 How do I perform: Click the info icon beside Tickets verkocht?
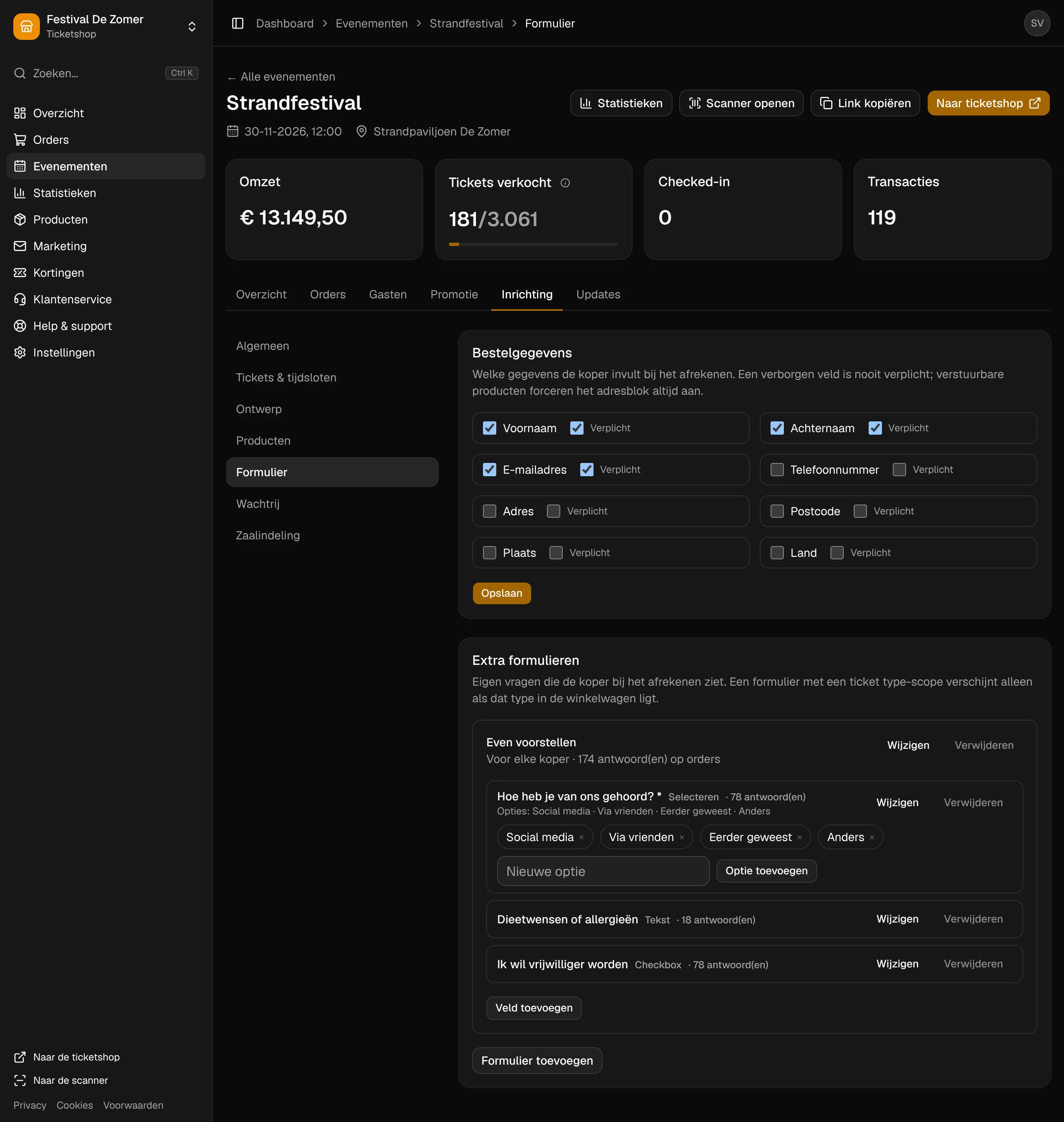565,182
